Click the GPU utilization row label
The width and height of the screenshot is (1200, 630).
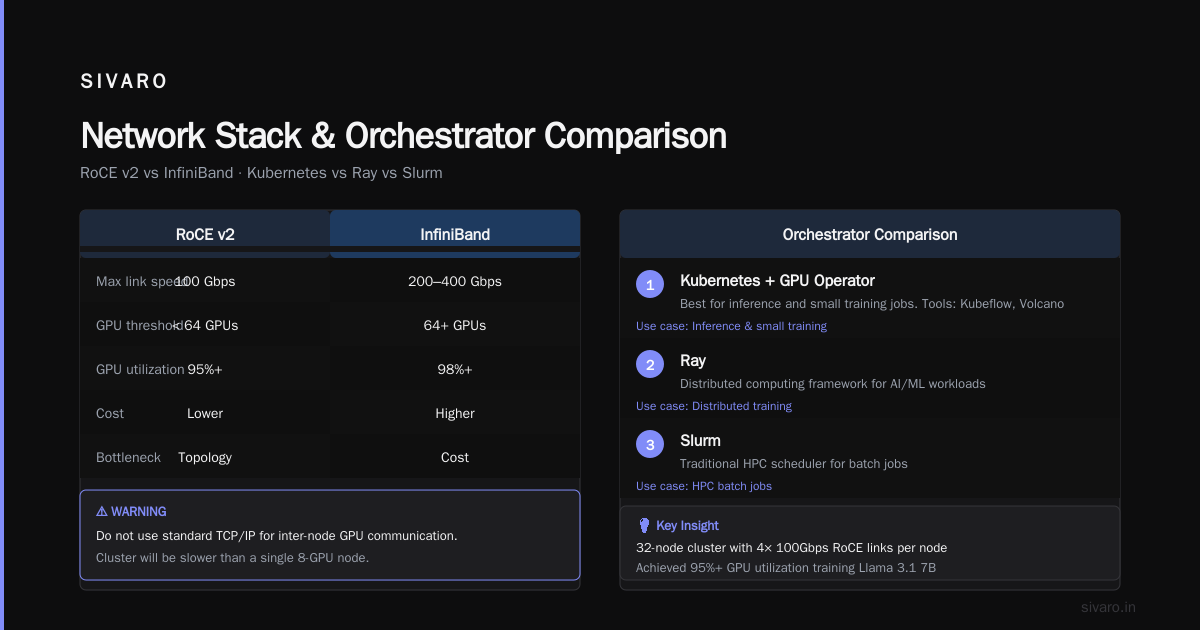[x=140, y=369]
